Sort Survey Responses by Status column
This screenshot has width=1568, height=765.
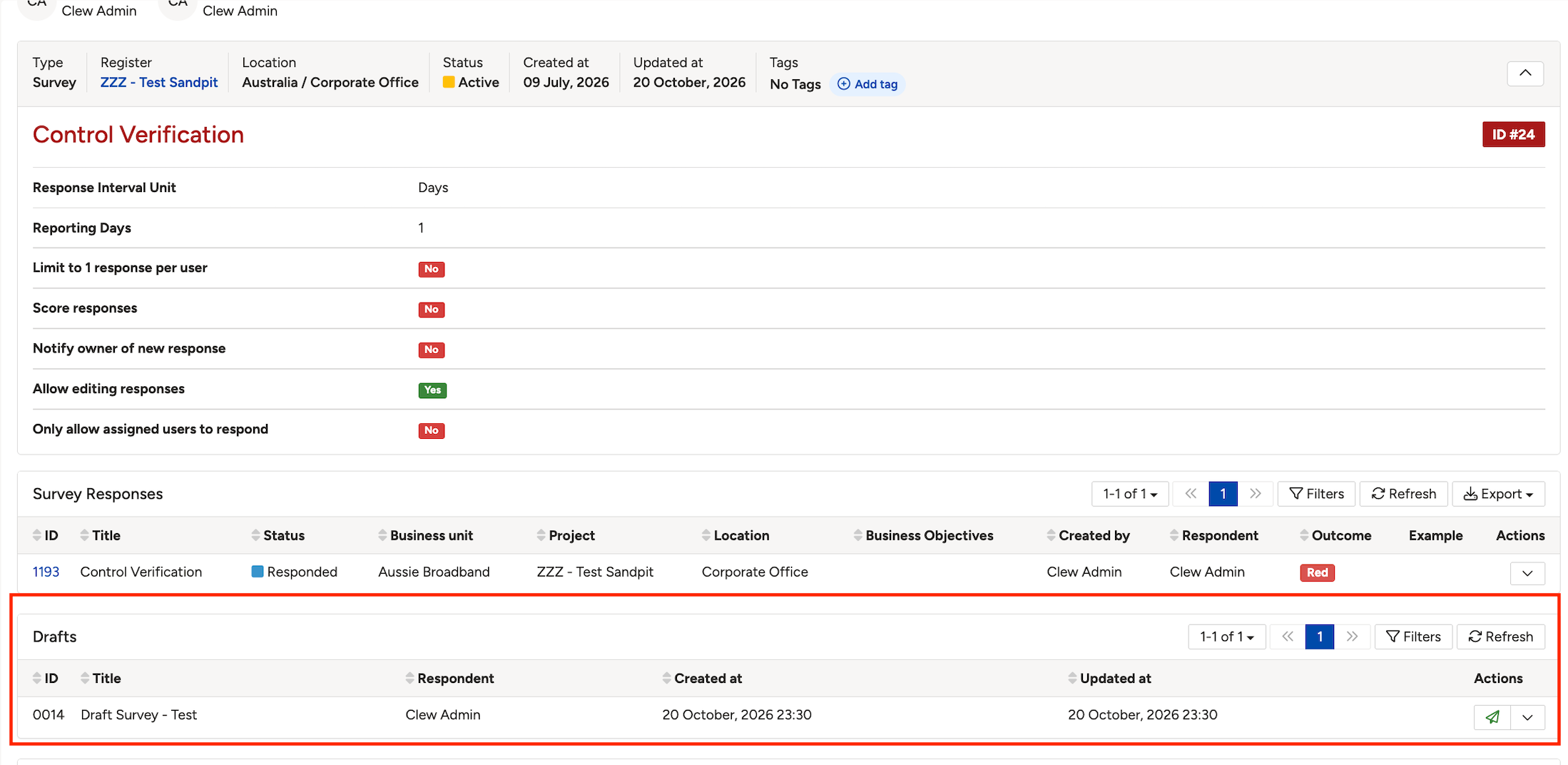[278, 535]
